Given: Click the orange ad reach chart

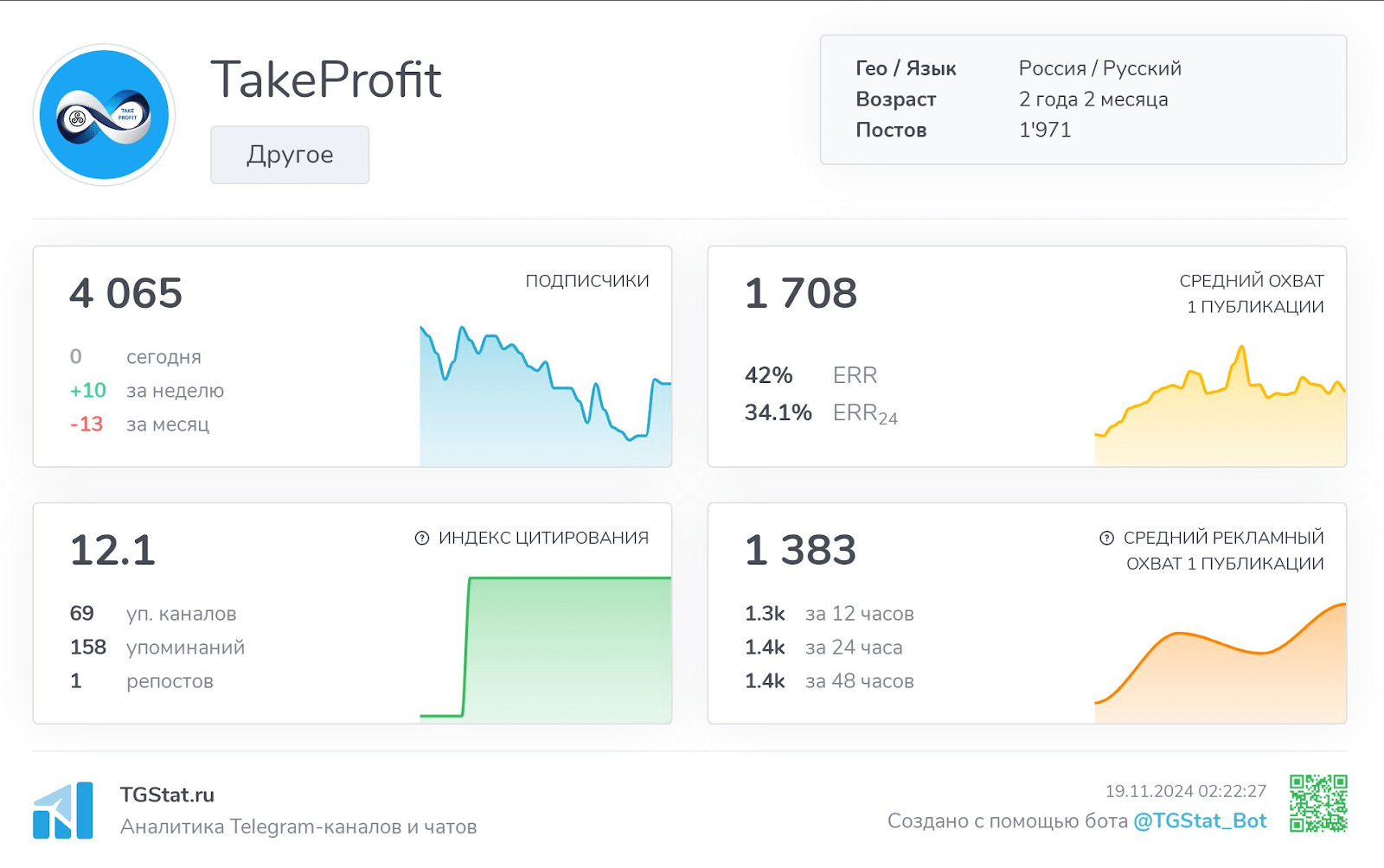Looking at the screenshot, I should [1221, 662].
